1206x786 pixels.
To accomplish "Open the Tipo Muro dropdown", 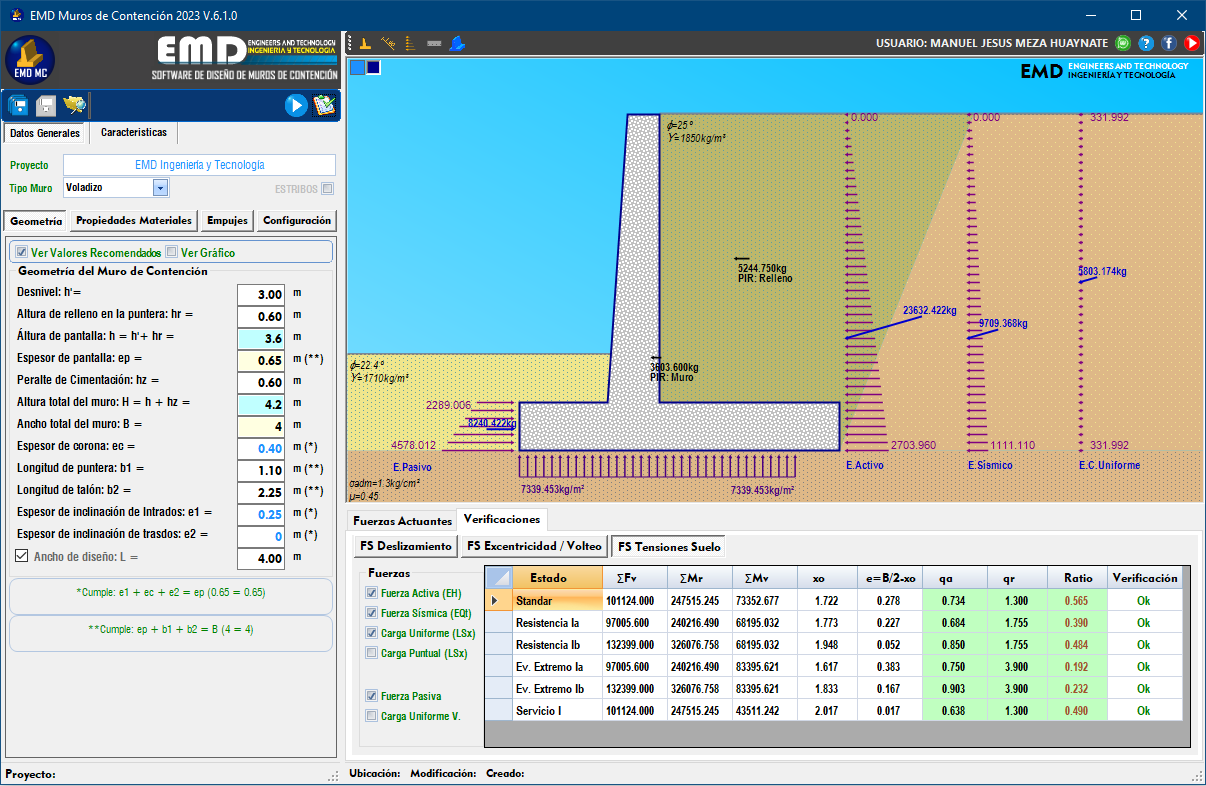I will (160, 187).
